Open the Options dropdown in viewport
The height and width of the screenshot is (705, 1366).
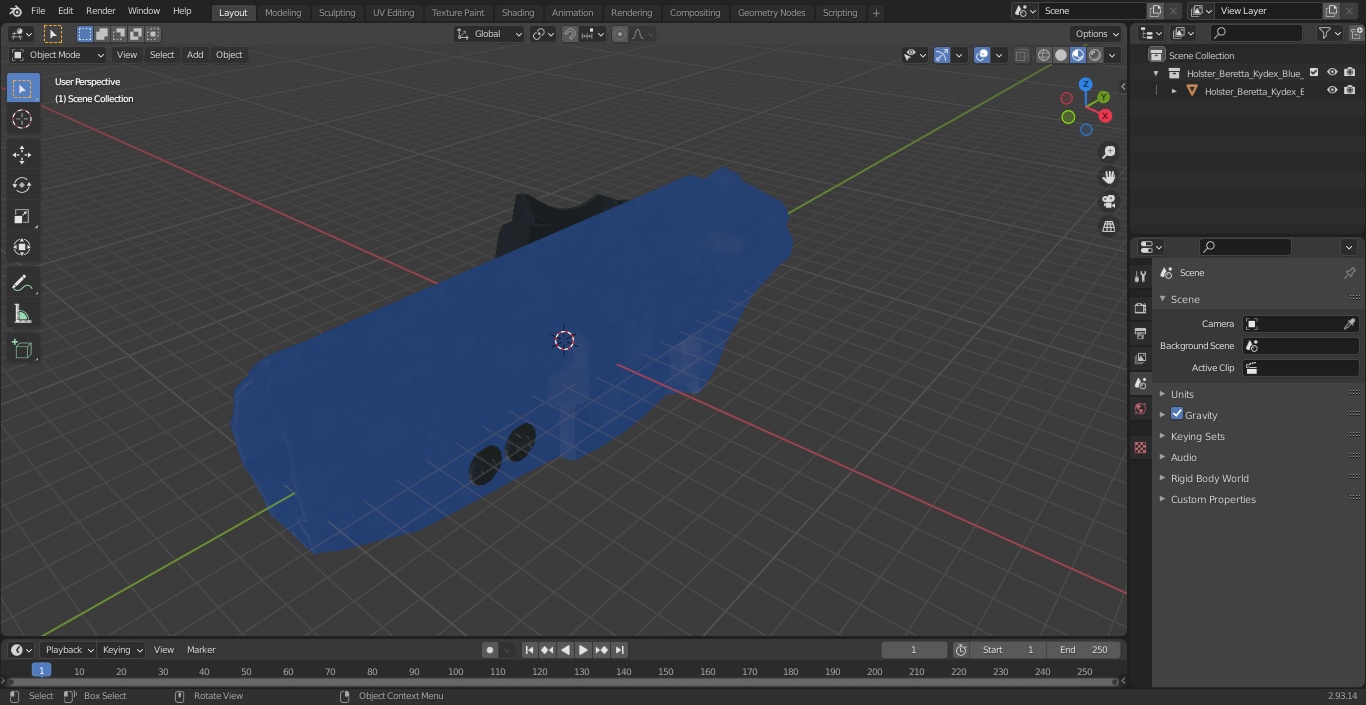pos(1097,34)
